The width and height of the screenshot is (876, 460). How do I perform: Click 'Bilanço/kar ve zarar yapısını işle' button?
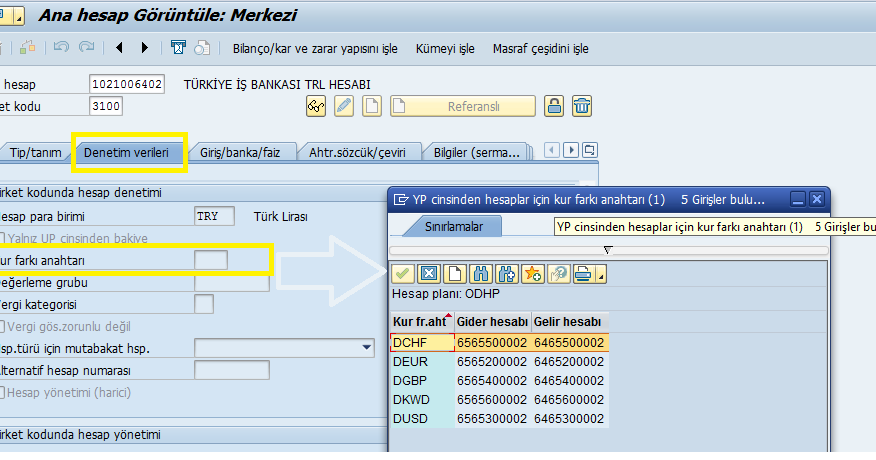[x=315, y=49]
